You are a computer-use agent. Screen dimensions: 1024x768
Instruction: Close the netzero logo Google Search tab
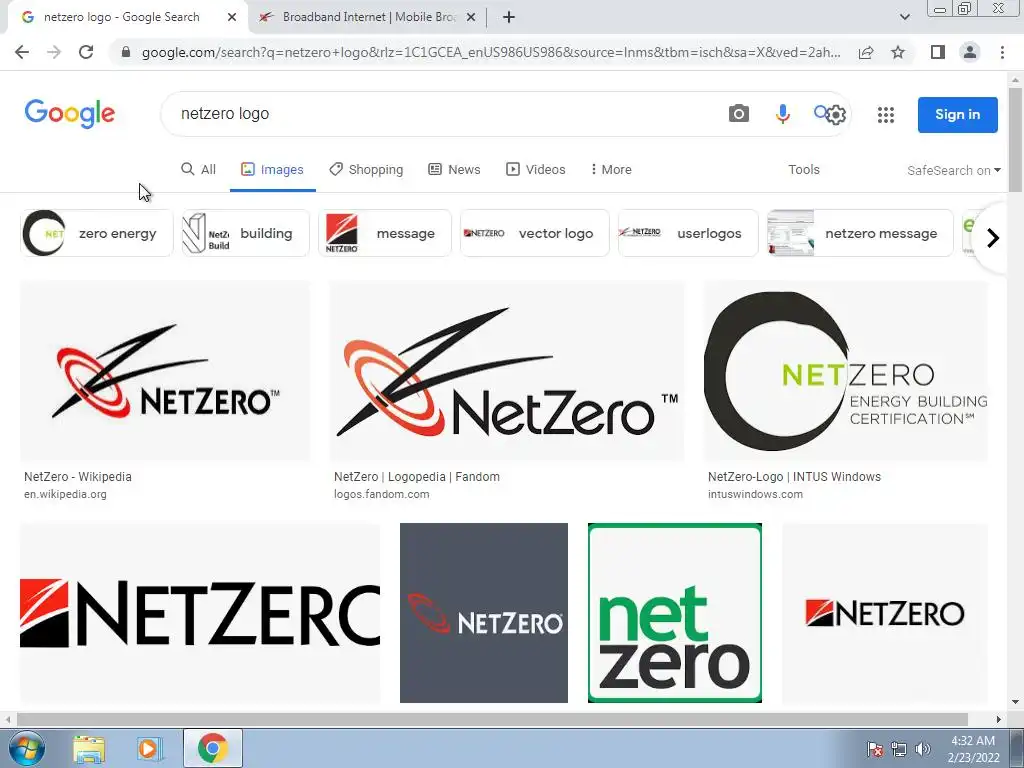click(x=232, y=18)
